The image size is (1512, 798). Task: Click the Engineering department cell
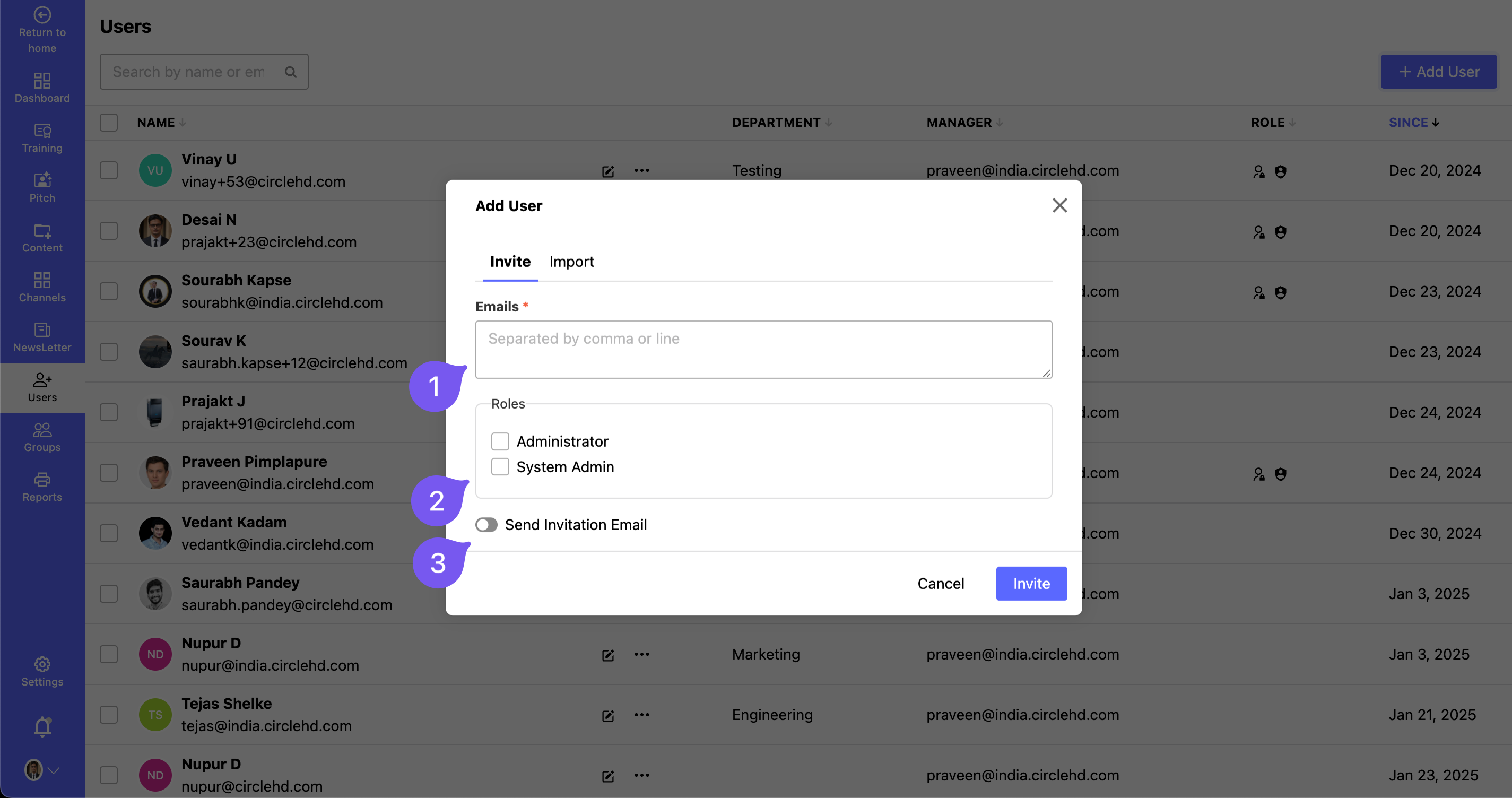(x=772, y=715)
